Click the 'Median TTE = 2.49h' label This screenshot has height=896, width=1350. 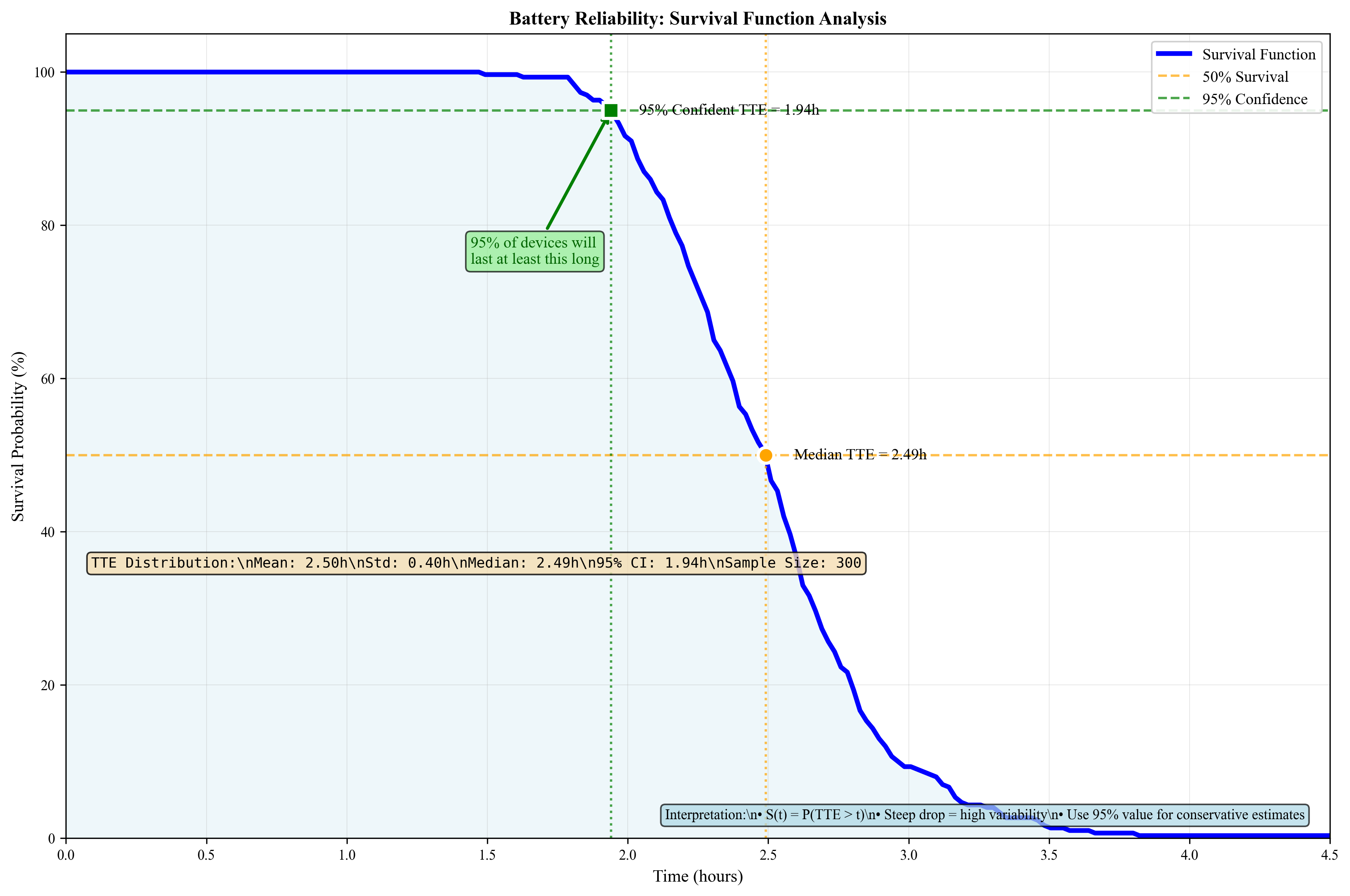point(860,454)
